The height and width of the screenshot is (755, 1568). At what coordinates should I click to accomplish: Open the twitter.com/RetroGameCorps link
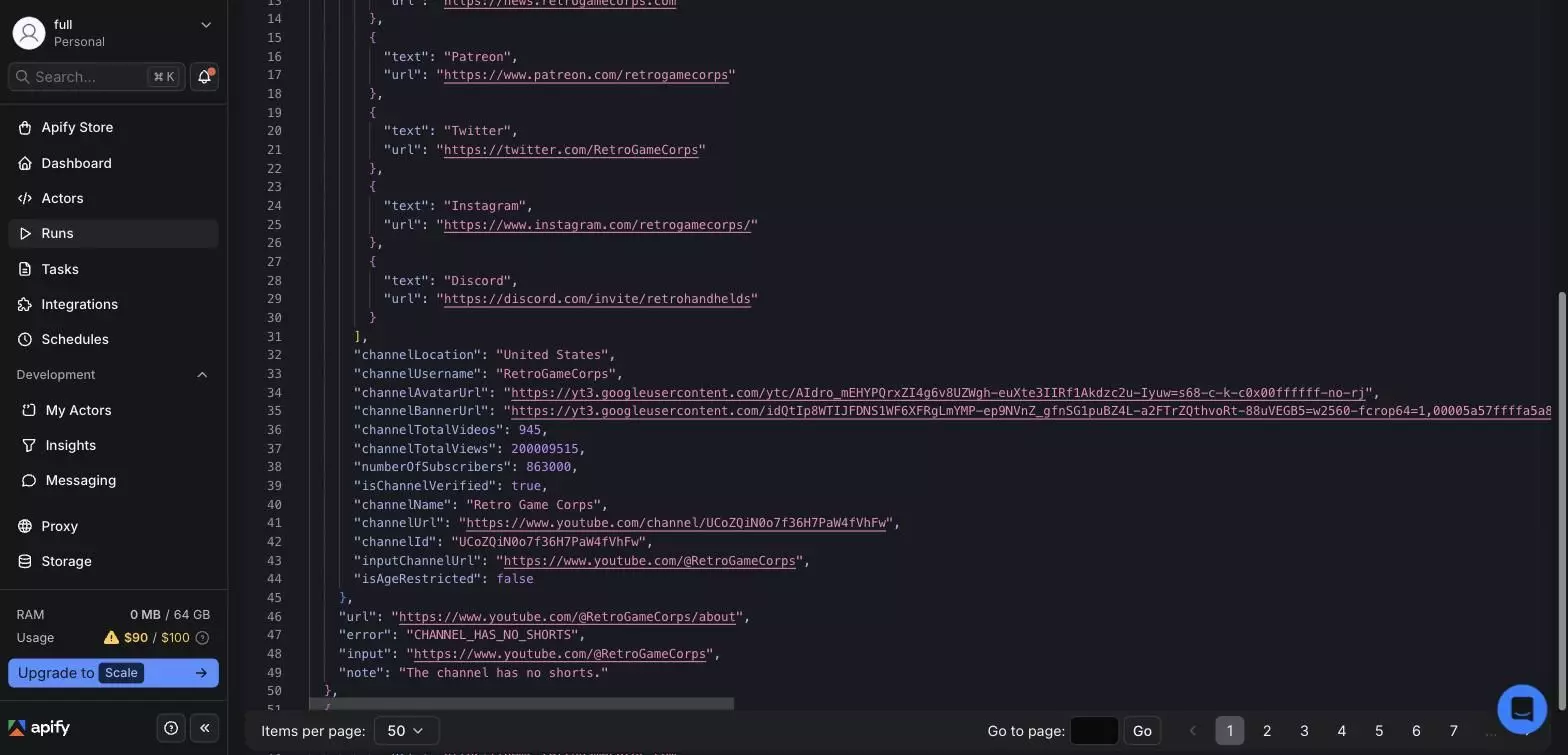coord(571,150)
